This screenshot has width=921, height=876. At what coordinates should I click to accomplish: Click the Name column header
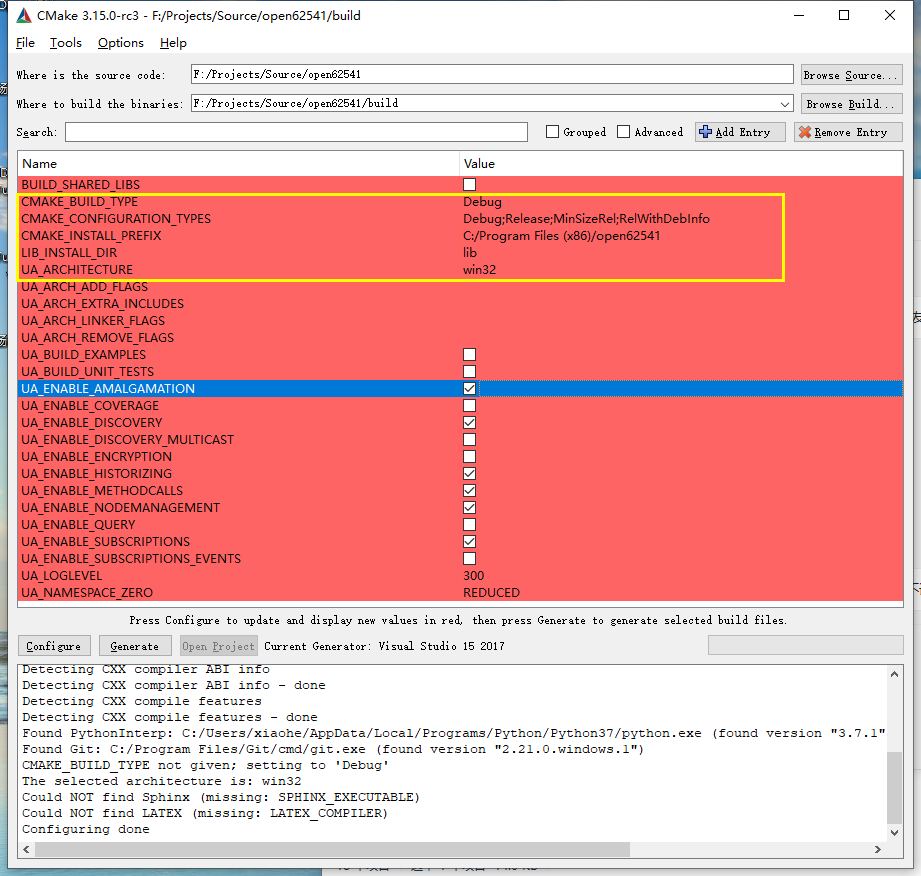pos(238,163)
